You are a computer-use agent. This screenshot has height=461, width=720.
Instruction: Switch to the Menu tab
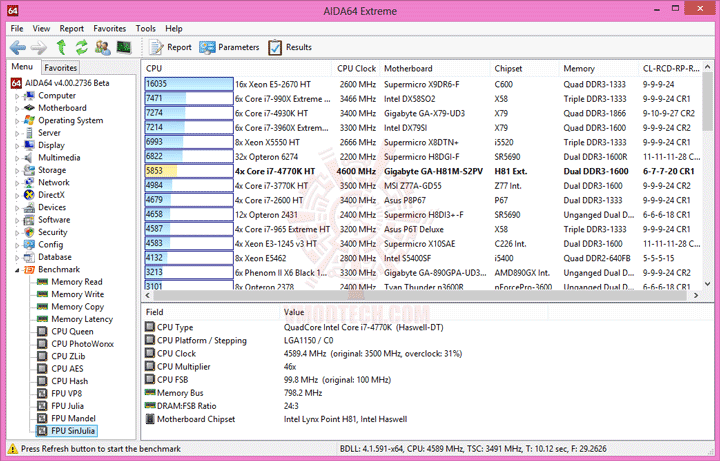22,67
